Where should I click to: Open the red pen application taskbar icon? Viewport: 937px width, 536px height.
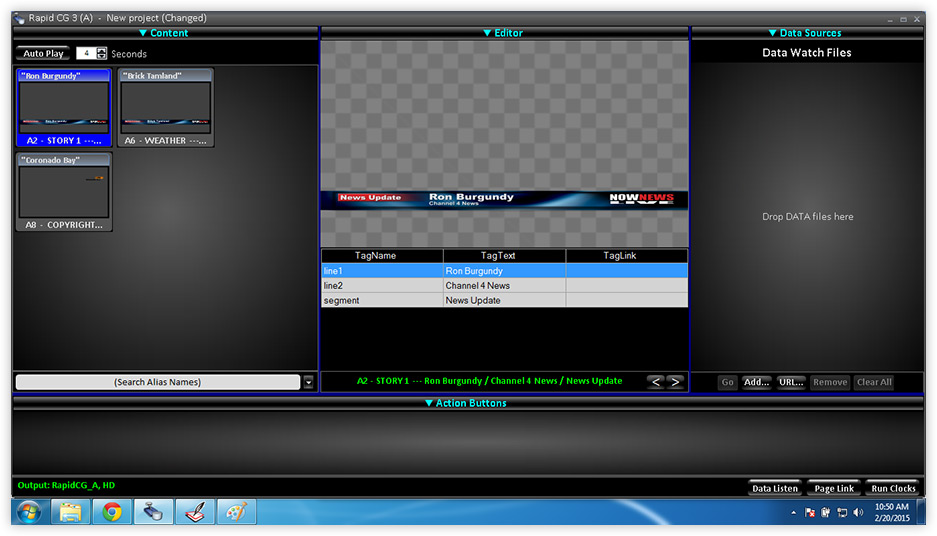click(195, 512)
